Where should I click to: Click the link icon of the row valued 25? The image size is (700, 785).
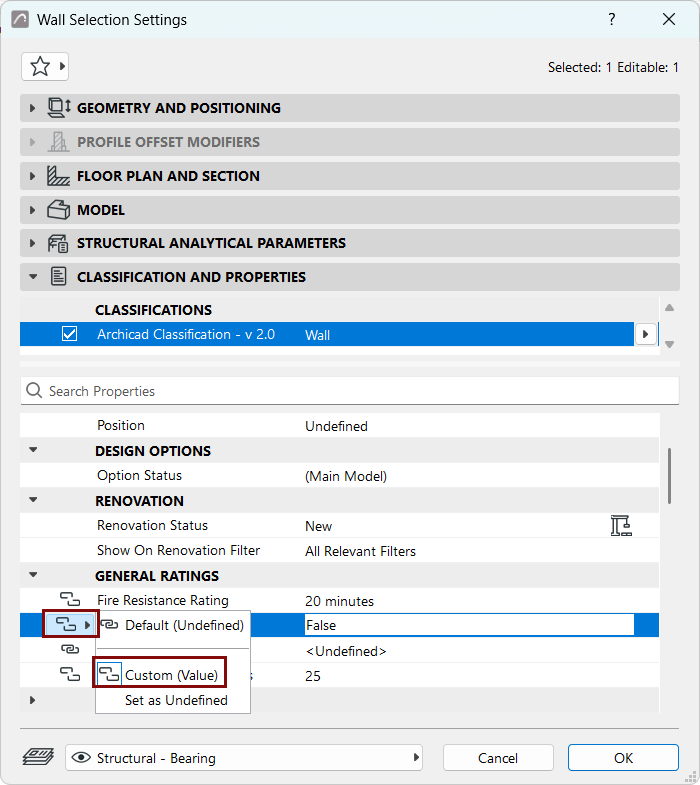pyautogui.click(x=70, y=674)
